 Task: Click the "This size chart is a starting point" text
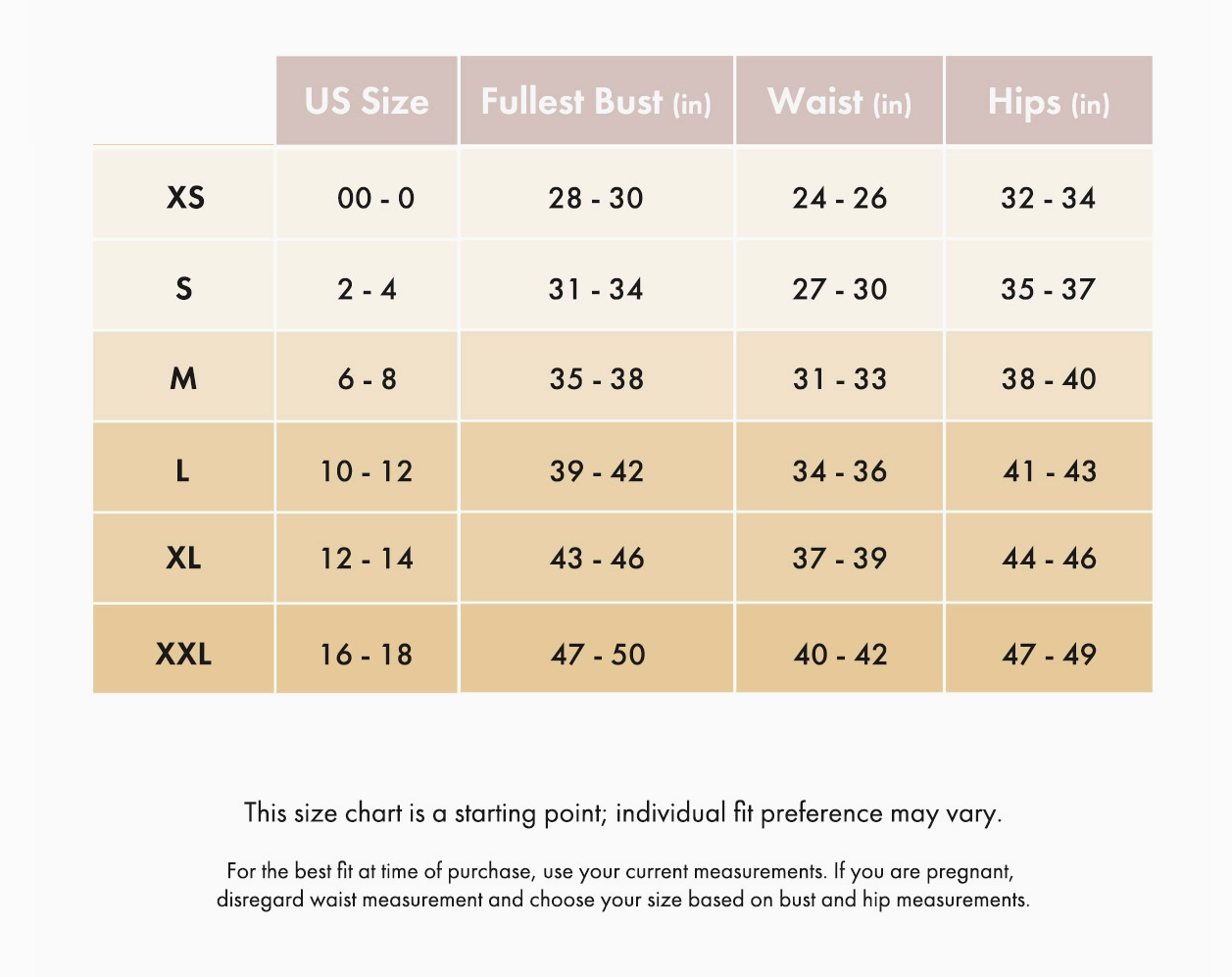pos(622,813)
